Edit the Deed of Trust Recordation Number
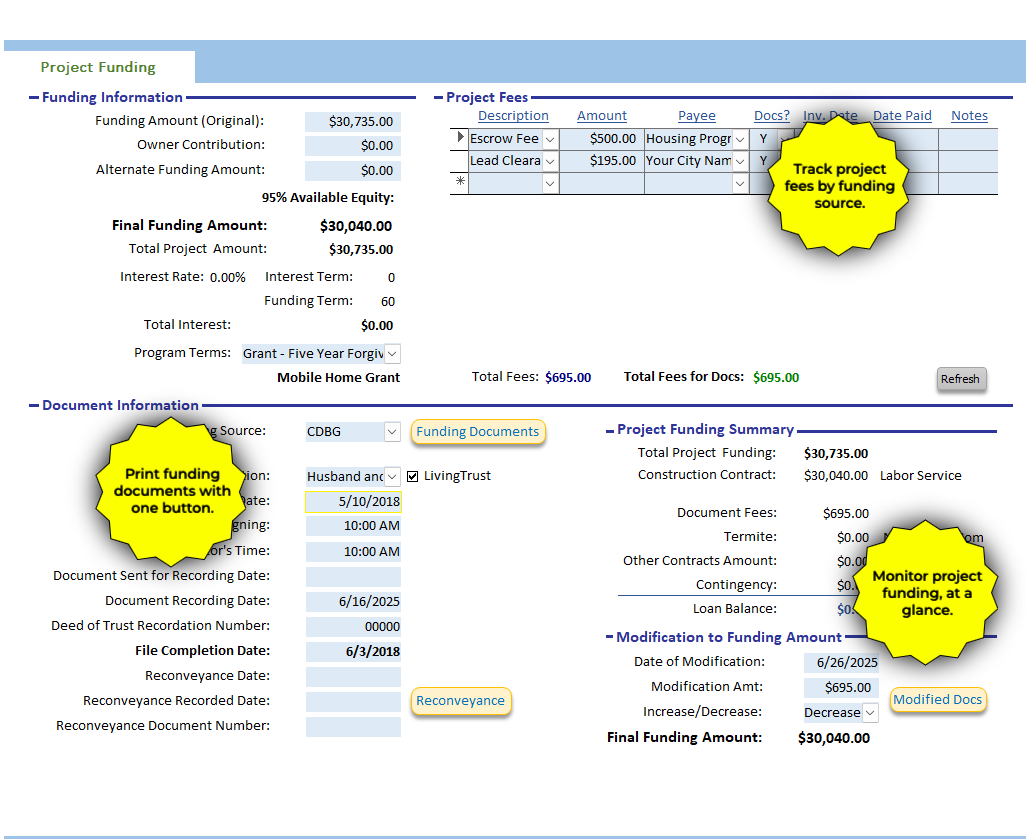 353,627
